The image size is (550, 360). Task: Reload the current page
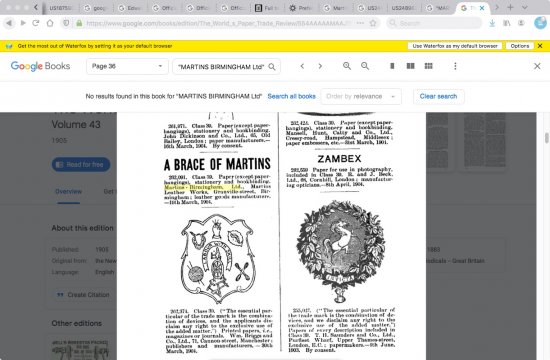[36, 23]
